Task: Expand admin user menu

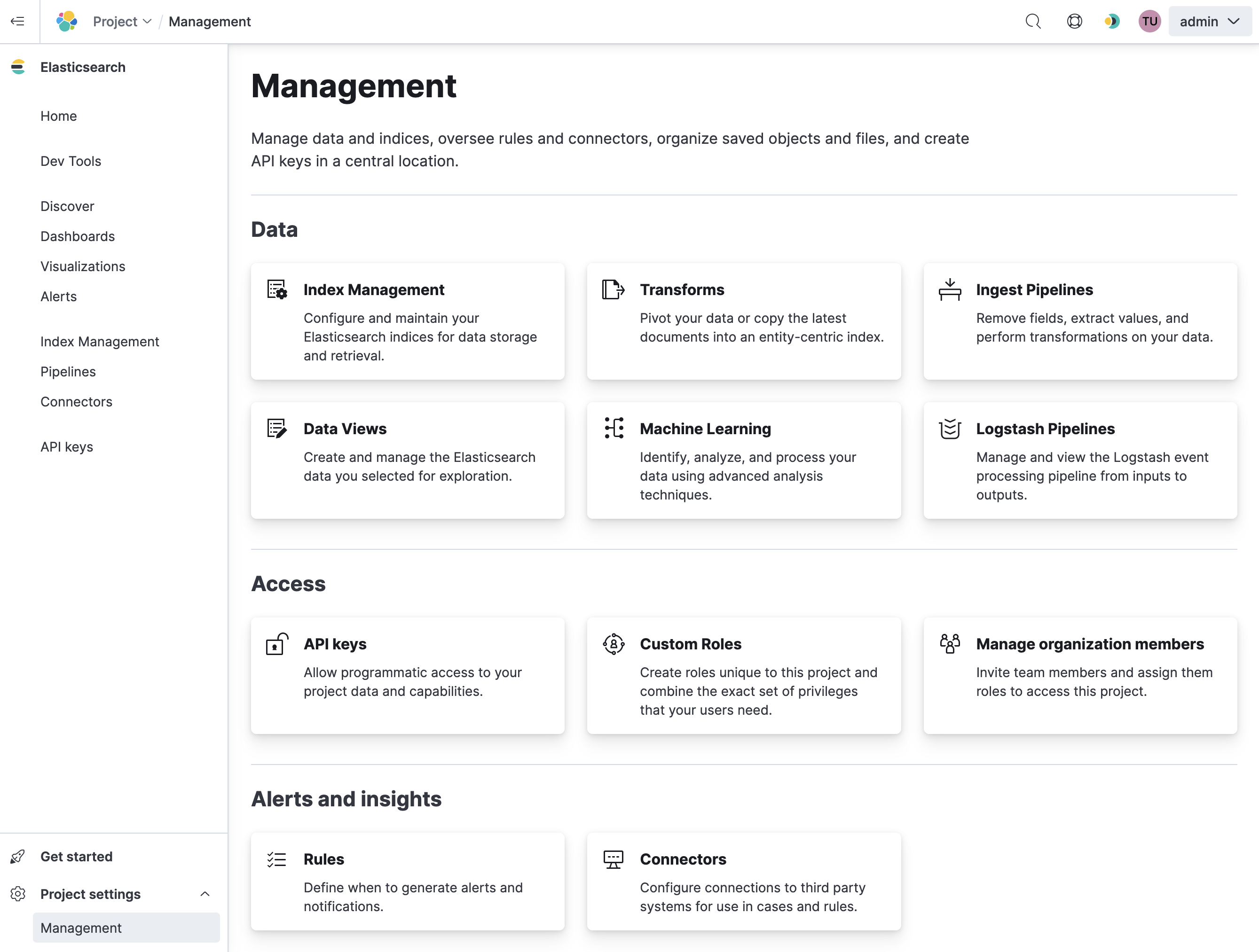Action: tap(1207, 21)
